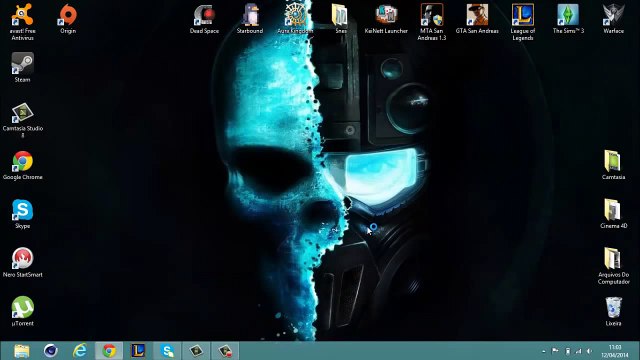Image resolution: width=640 pixels, height=360 pixels.
Task: Launch Internet Explorer from taskbar
Action: click(x=80, y=351)
